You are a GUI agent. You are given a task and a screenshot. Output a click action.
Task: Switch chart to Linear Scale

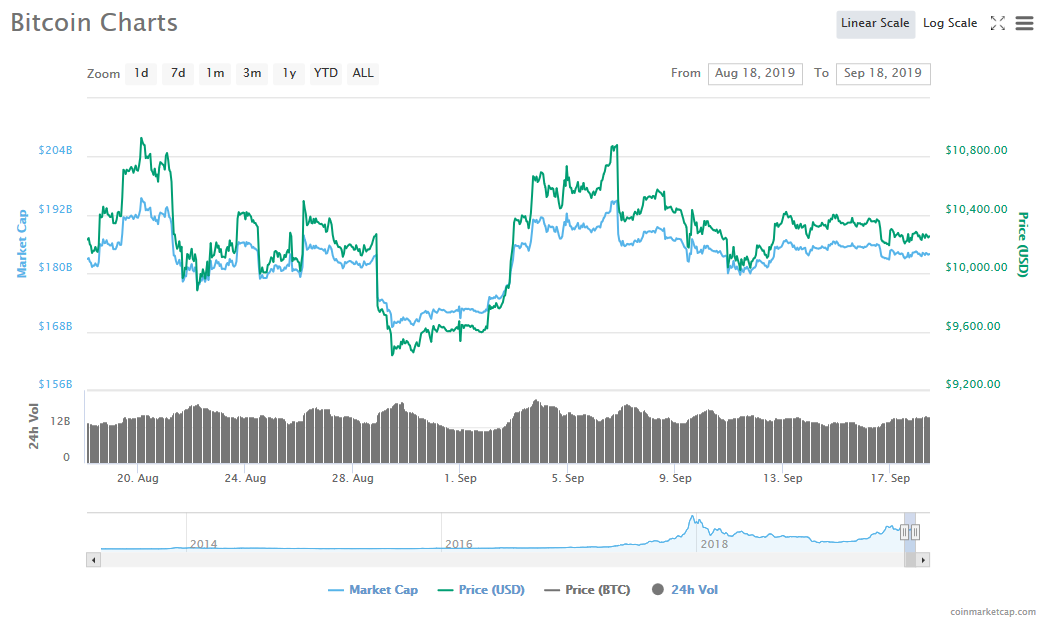875,23
